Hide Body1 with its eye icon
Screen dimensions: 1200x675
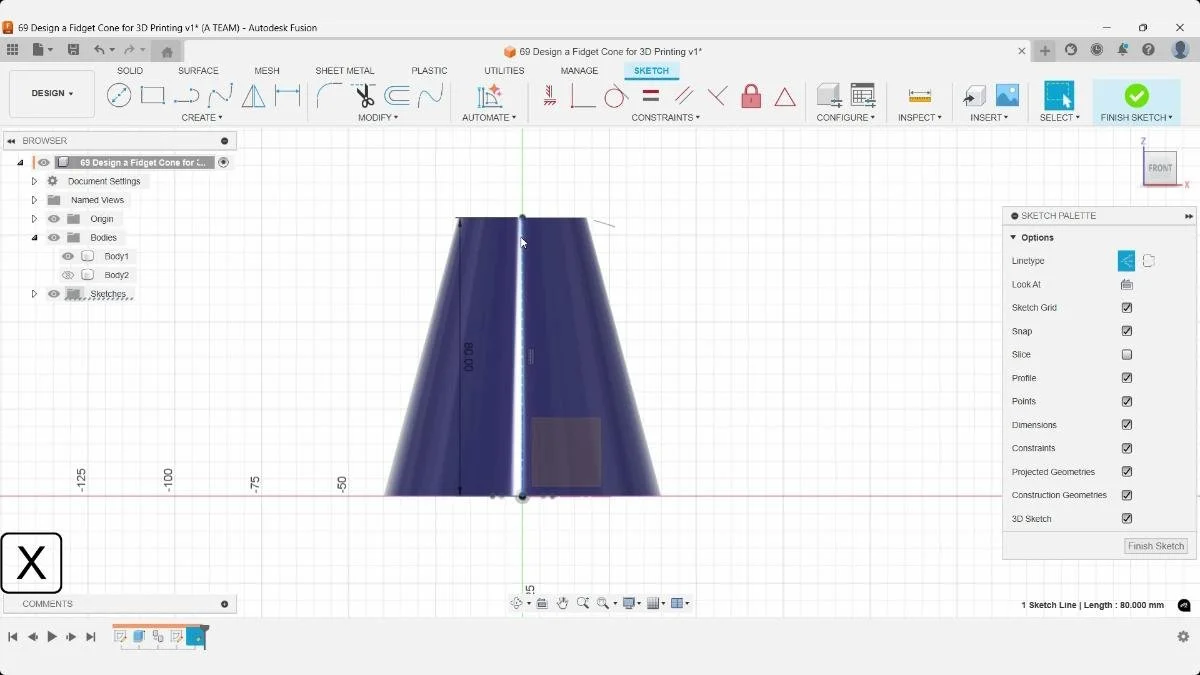(x=68, y=256)
